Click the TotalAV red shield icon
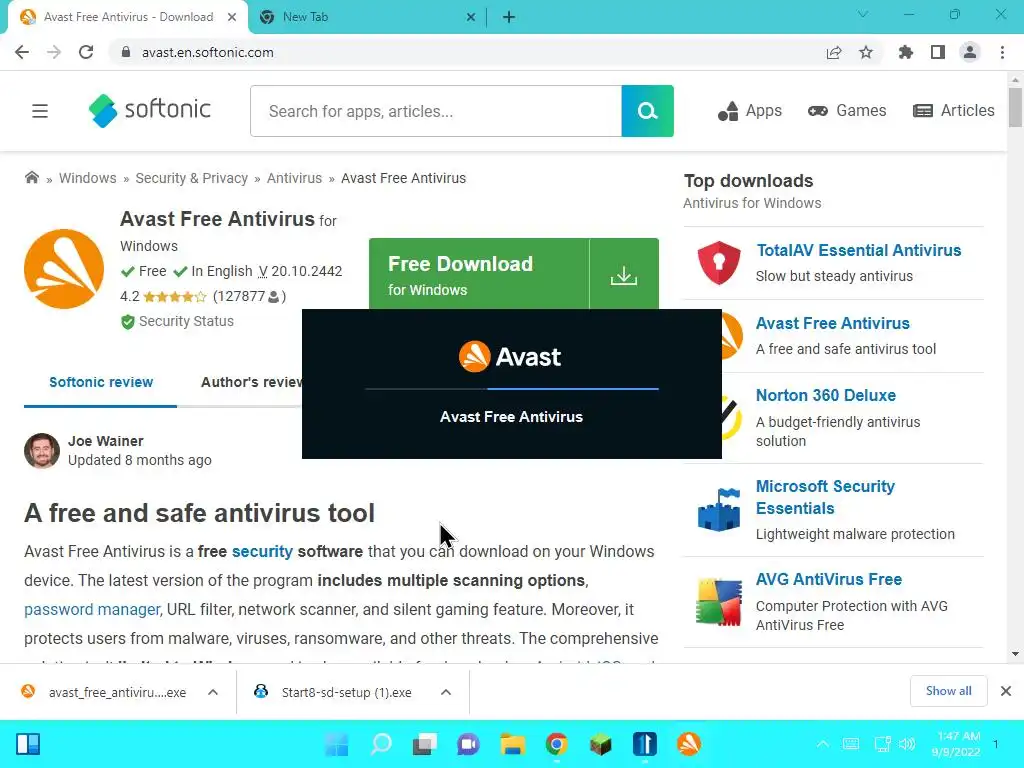This screenshot has width=1024, height=768. (719, 263)
